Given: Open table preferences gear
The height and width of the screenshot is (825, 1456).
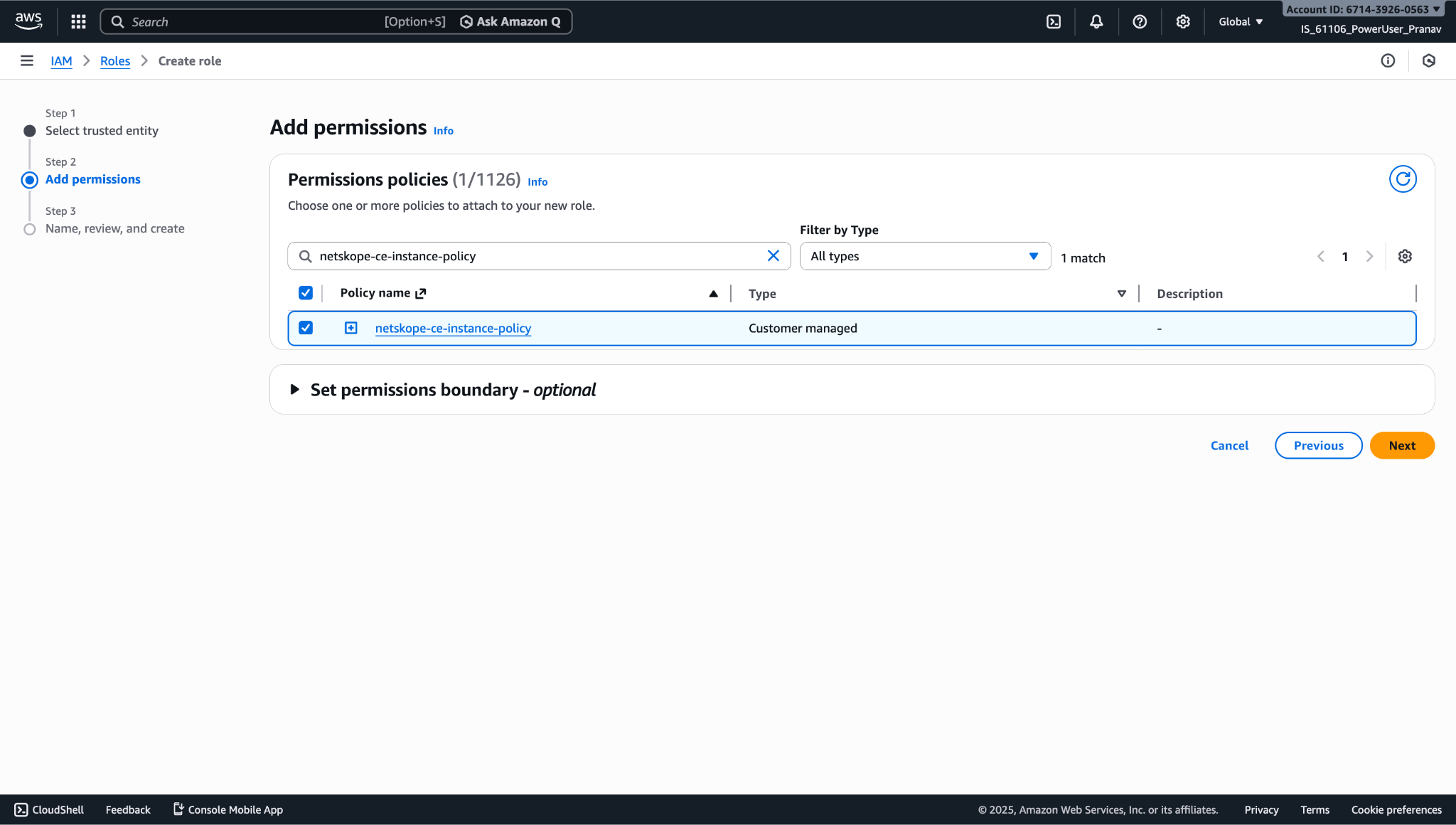Looking at the screenshot, I should (1405, 257).
